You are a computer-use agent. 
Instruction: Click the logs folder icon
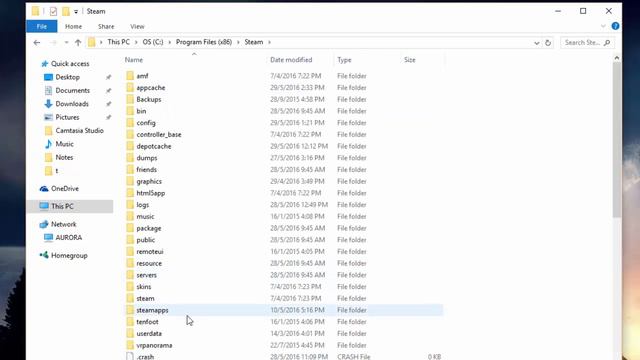coord(130,204)
